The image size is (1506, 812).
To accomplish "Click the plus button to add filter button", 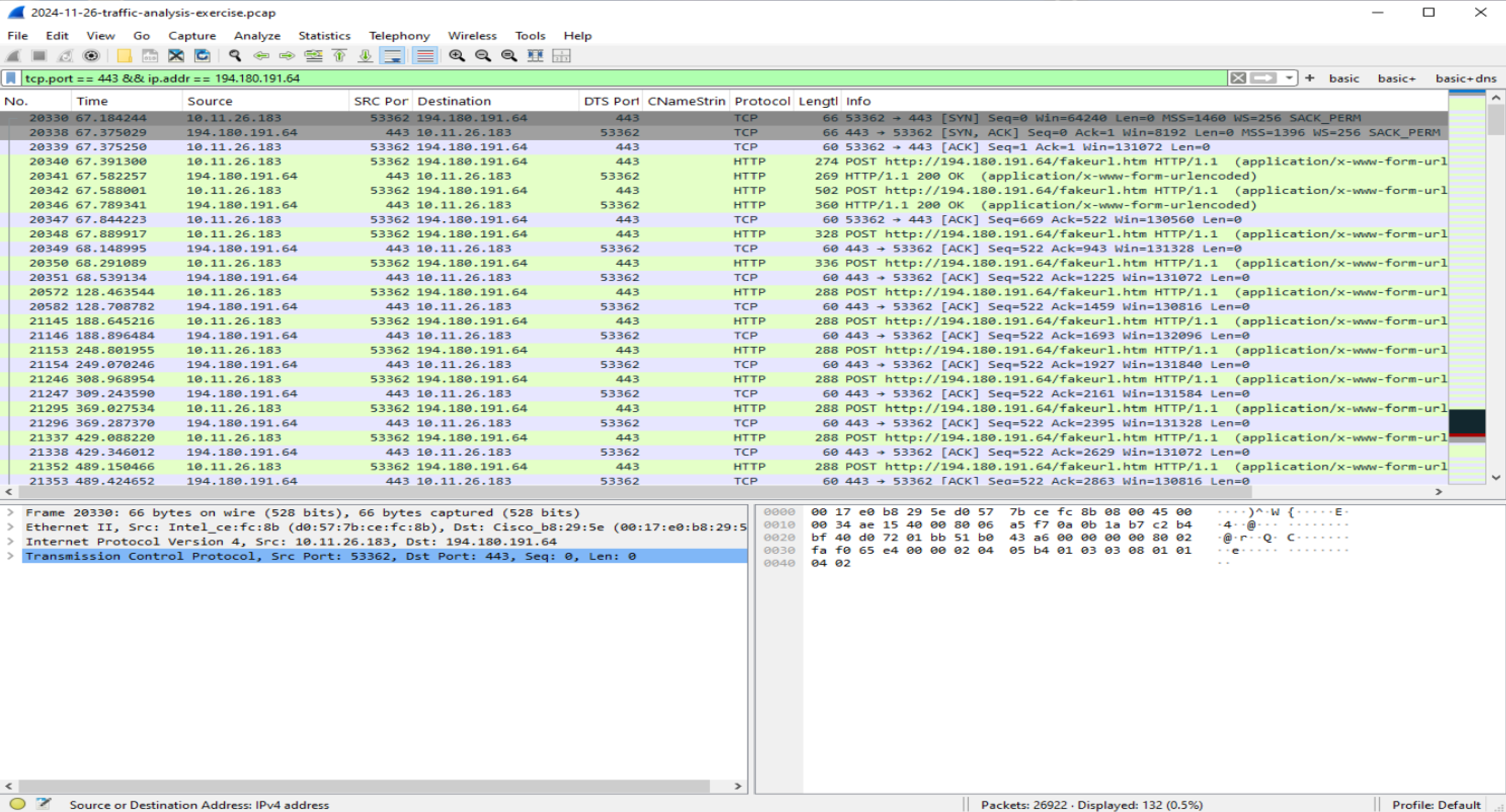I will 1310,78.
